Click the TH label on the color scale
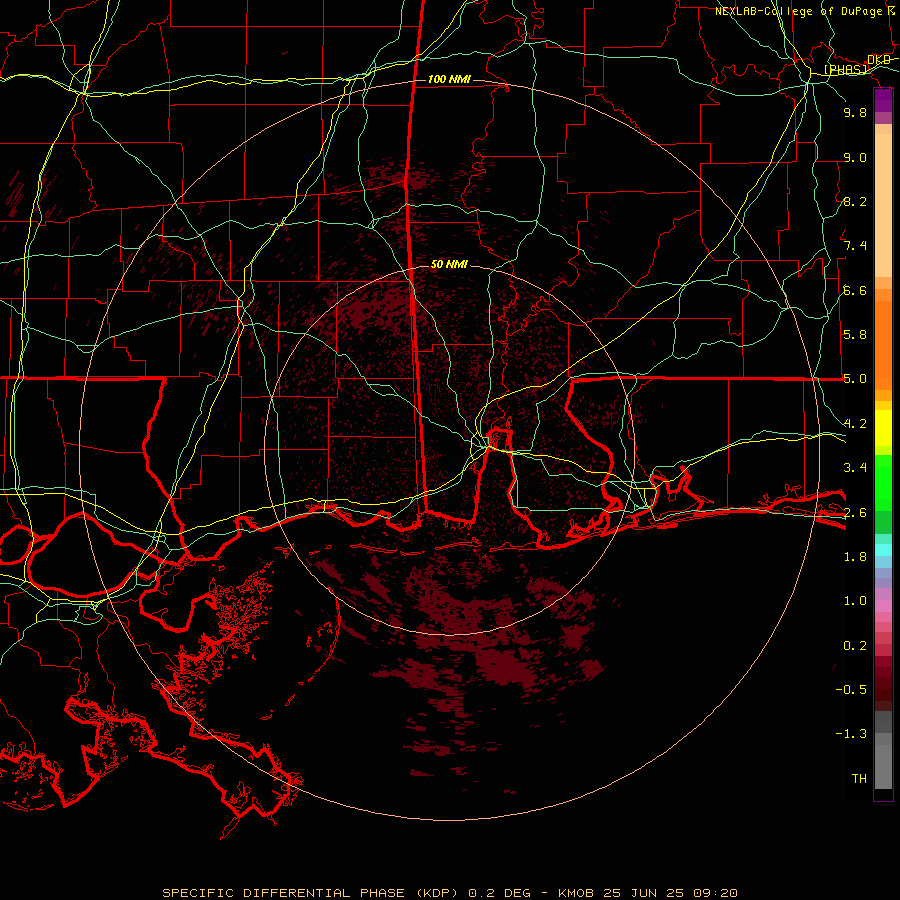 (859, 779)
